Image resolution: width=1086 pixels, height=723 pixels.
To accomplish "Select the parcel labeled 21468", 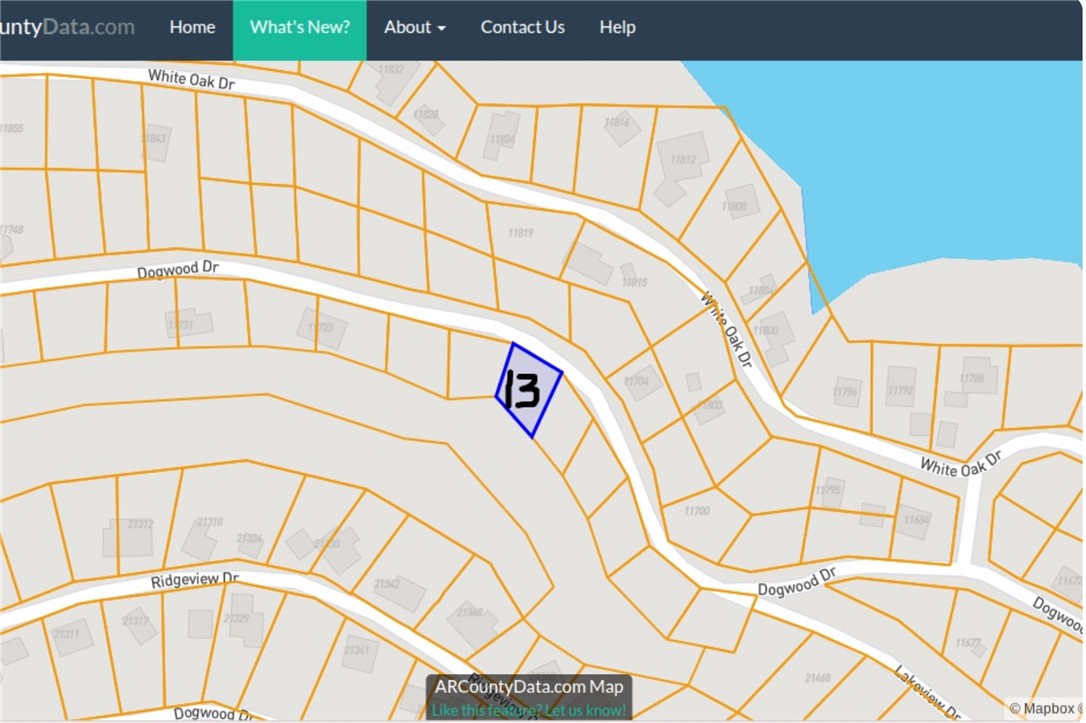I will (817, 678).
